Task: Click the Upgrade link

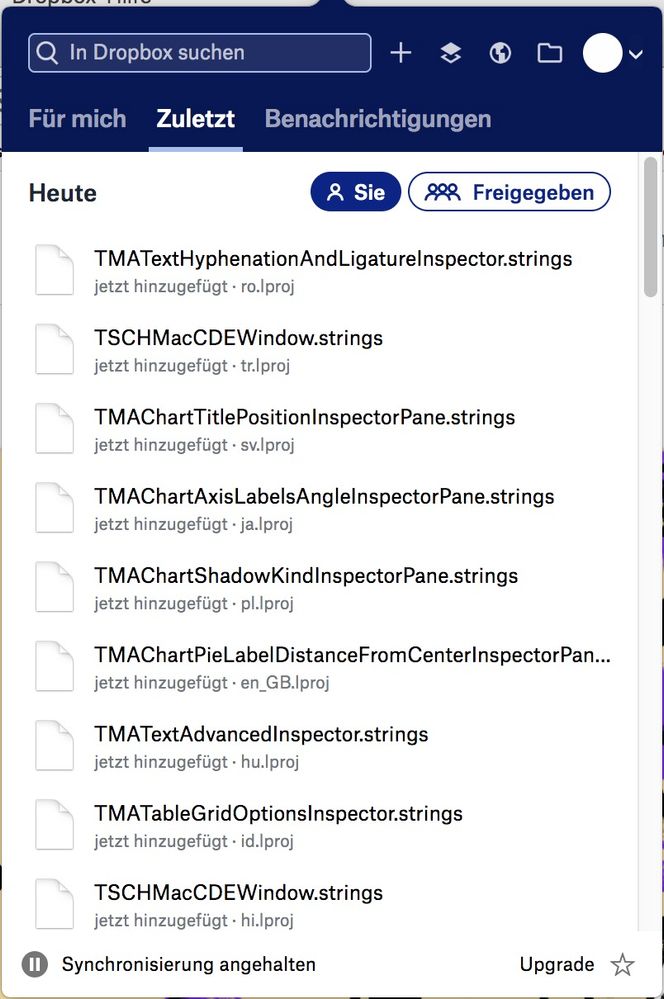Action: [557, 965]
